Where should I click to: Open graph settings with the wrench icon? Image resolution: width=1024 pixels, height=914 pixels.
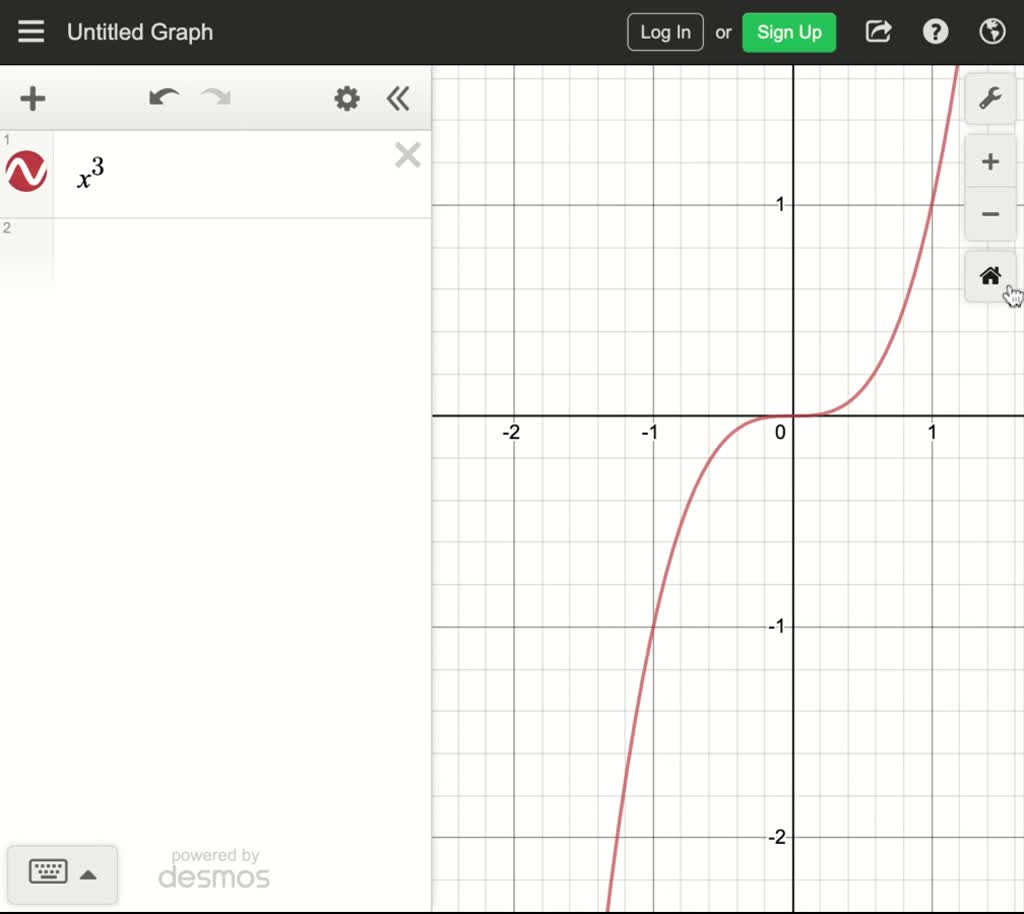(x=989, y=99)
